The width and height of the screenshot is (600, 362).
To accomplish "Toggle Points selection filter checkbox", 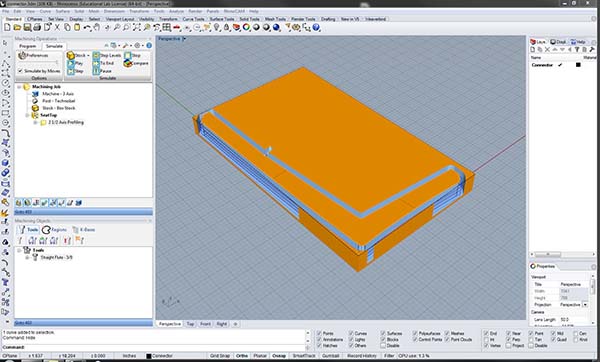I will click(x=319, y=333).
